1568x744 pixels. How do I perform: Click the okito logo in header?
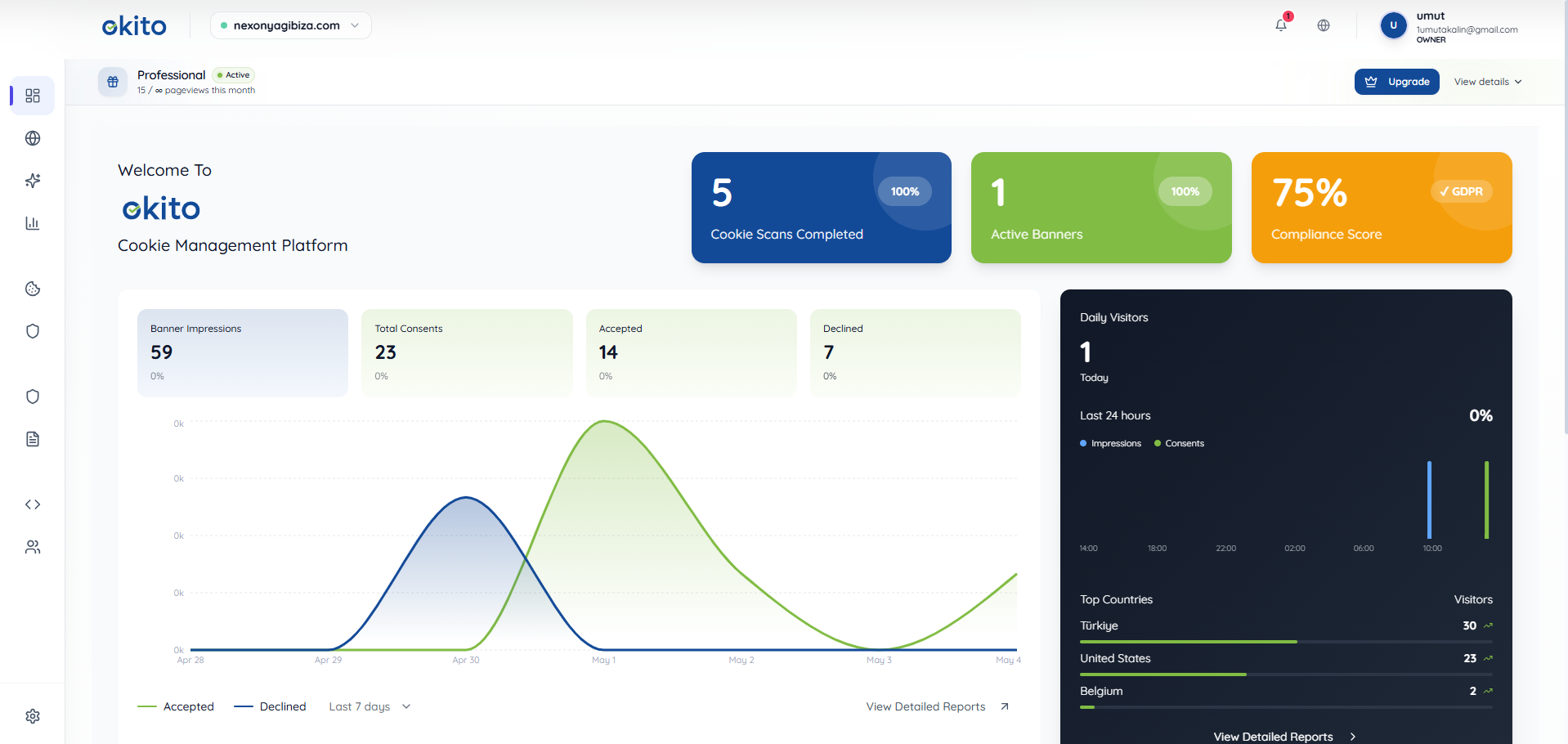click(x=134, y=26)
